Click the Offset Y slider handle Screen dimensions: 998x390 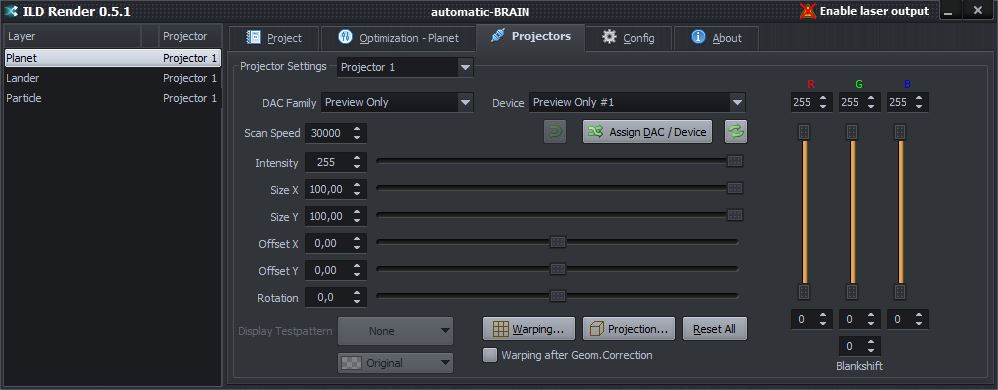[558, 269]
